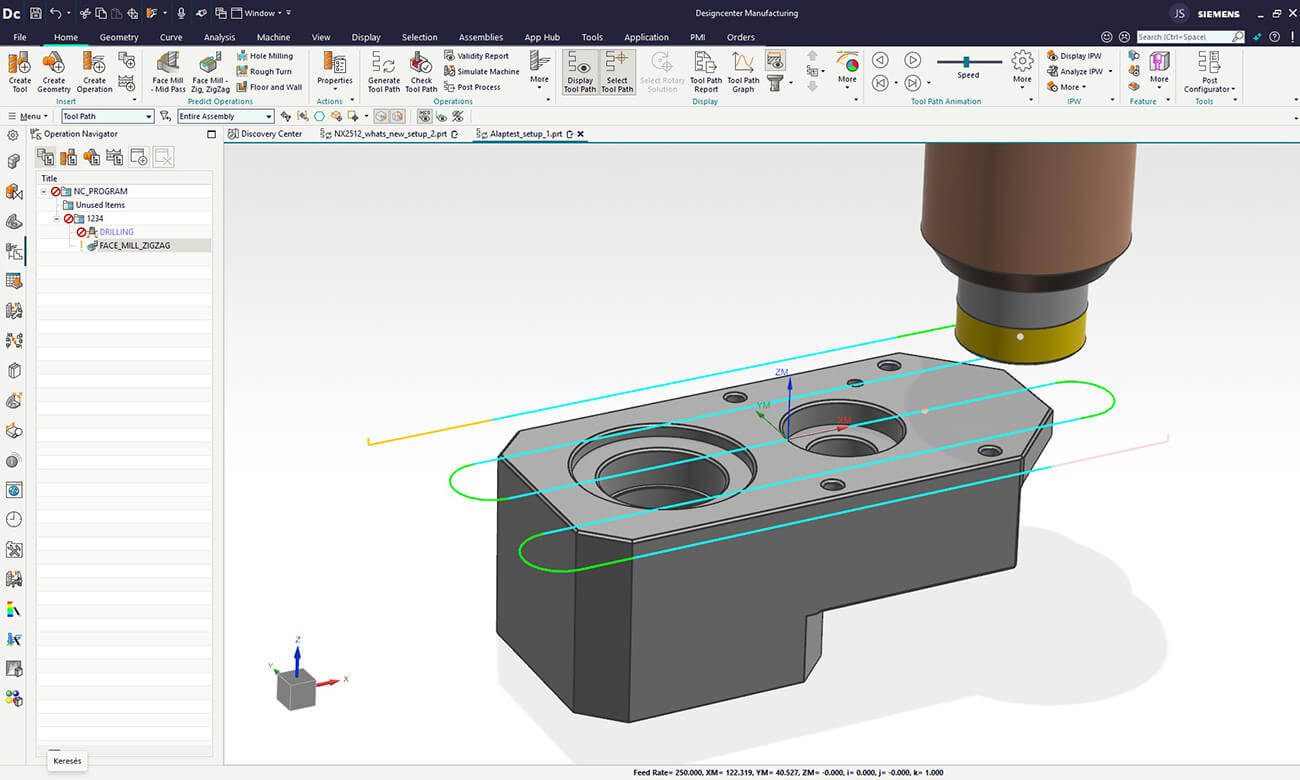
Task: Collapse the NC_PROGRAM tree node
Action: click(x=44, y=191)
